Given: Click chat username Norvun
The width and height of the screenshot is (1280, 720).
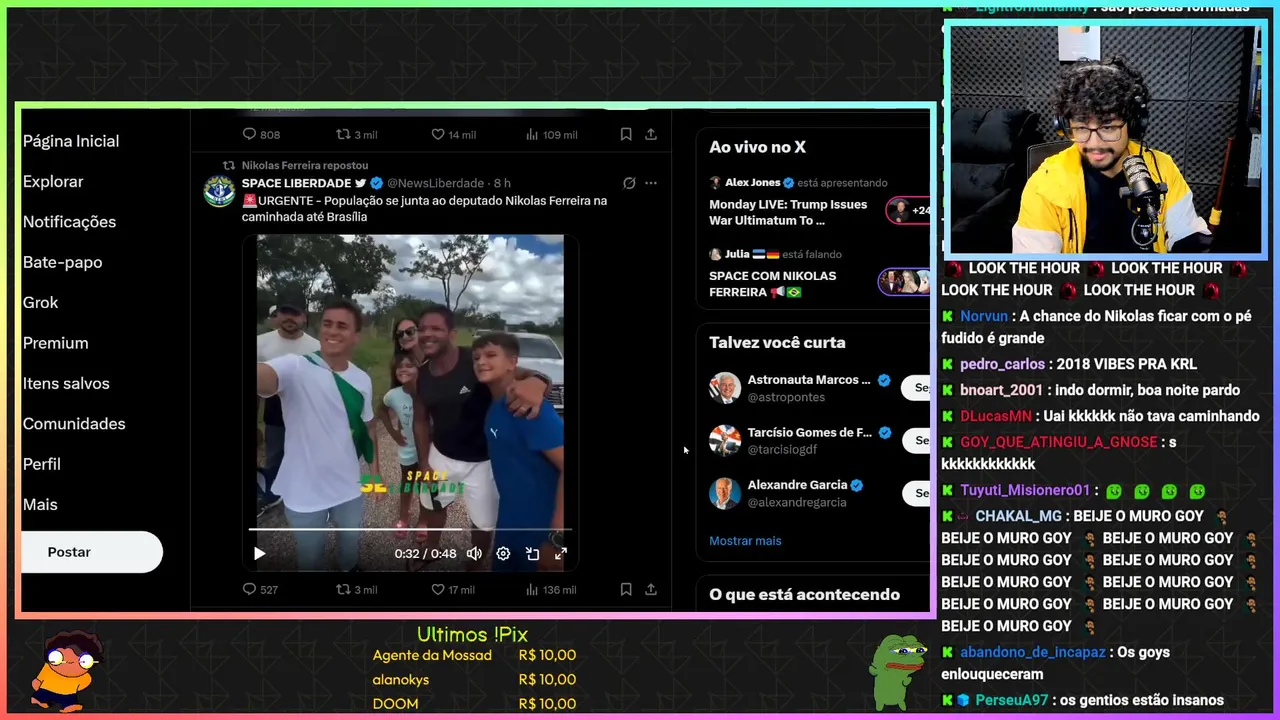Looking at the screenshot, I should pos(984,316).
